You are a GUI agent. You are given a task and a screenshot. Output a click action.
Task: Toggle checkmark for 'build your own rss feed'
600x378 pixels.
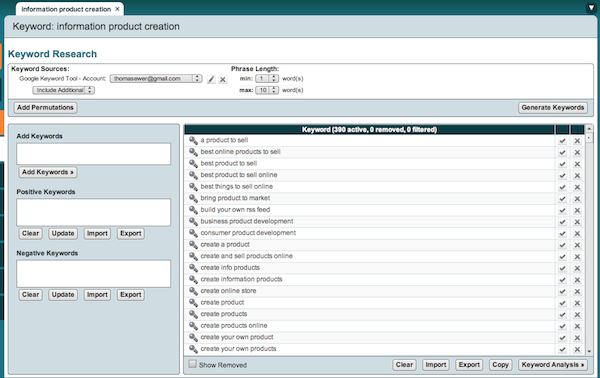tap(562, 210)
